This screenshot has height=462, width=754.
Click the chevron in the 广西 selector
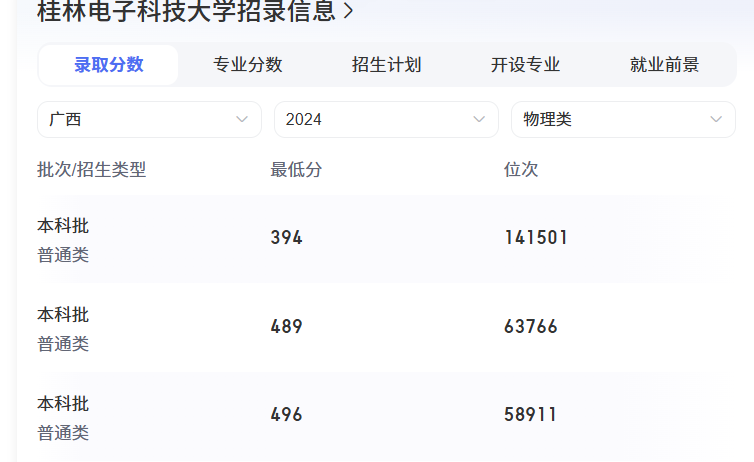242,119
